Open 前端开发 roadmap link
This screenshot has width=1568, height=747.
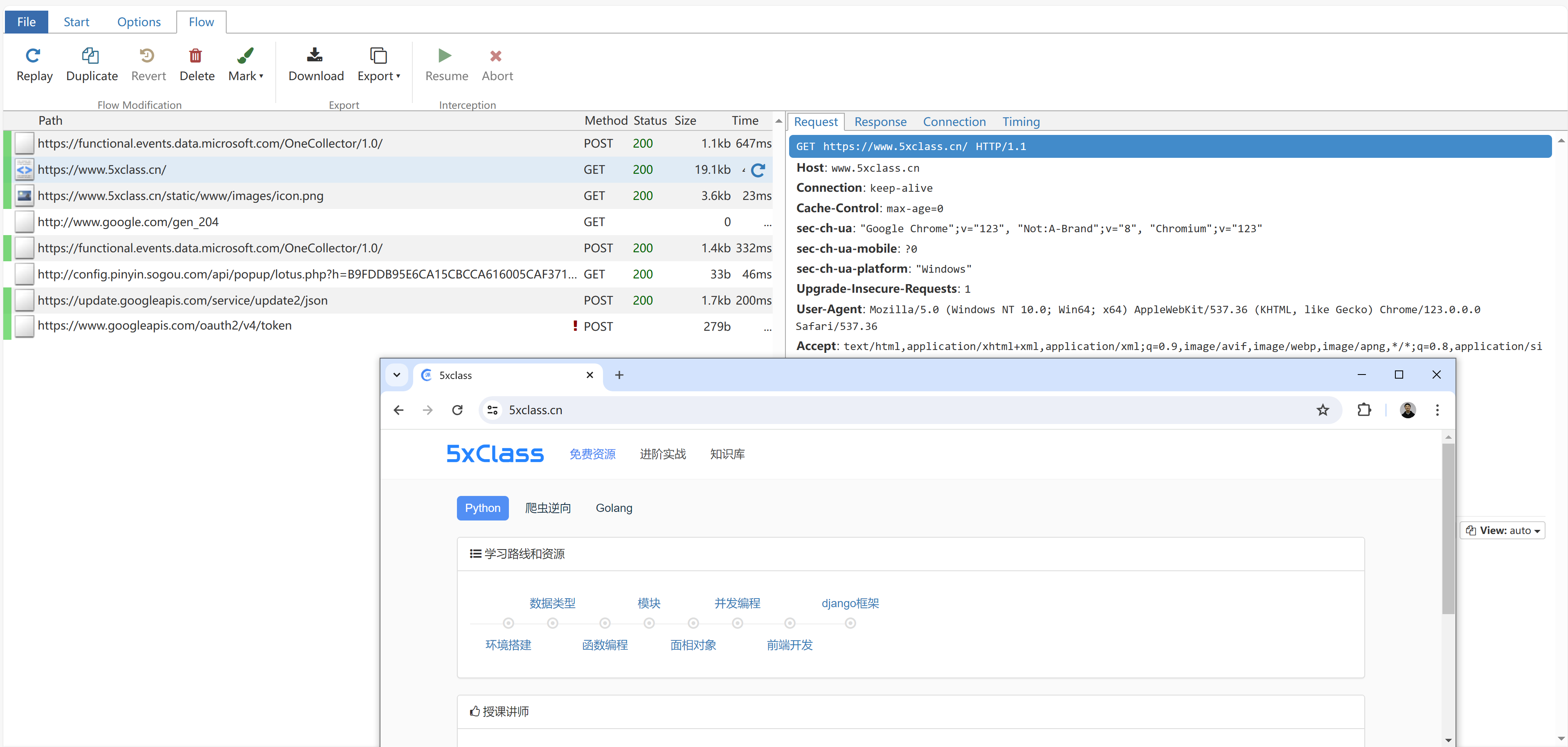click(790, 645)
